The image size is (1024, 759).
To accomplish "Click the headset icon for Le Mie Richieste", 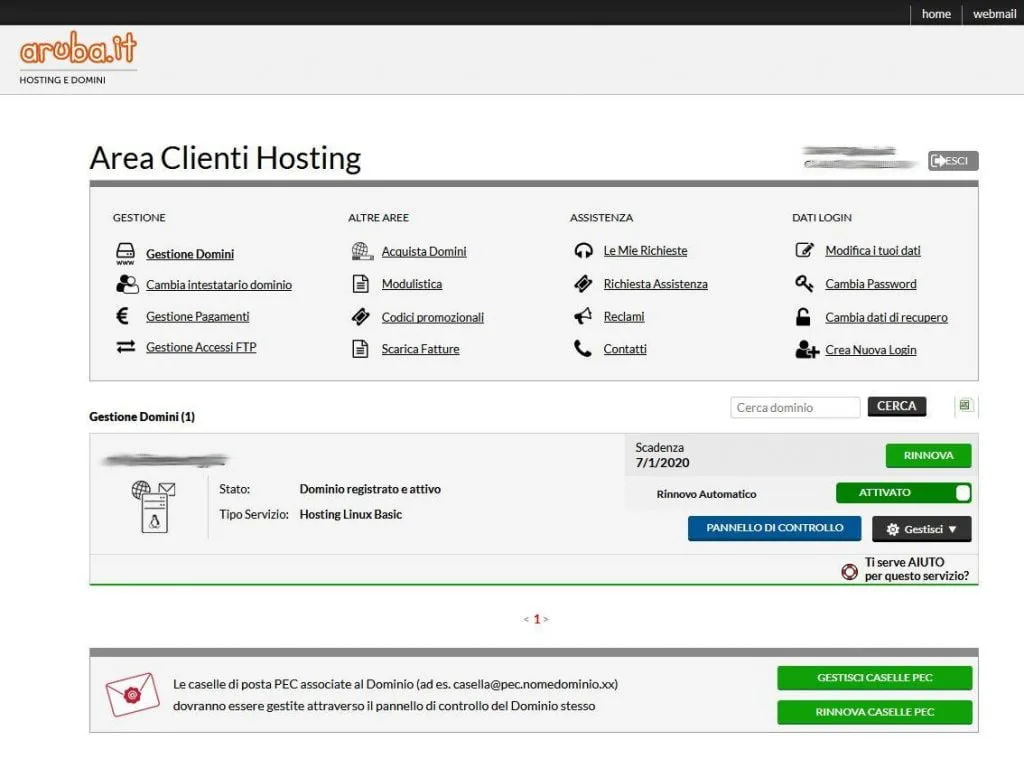I will (x=583, y=251).
